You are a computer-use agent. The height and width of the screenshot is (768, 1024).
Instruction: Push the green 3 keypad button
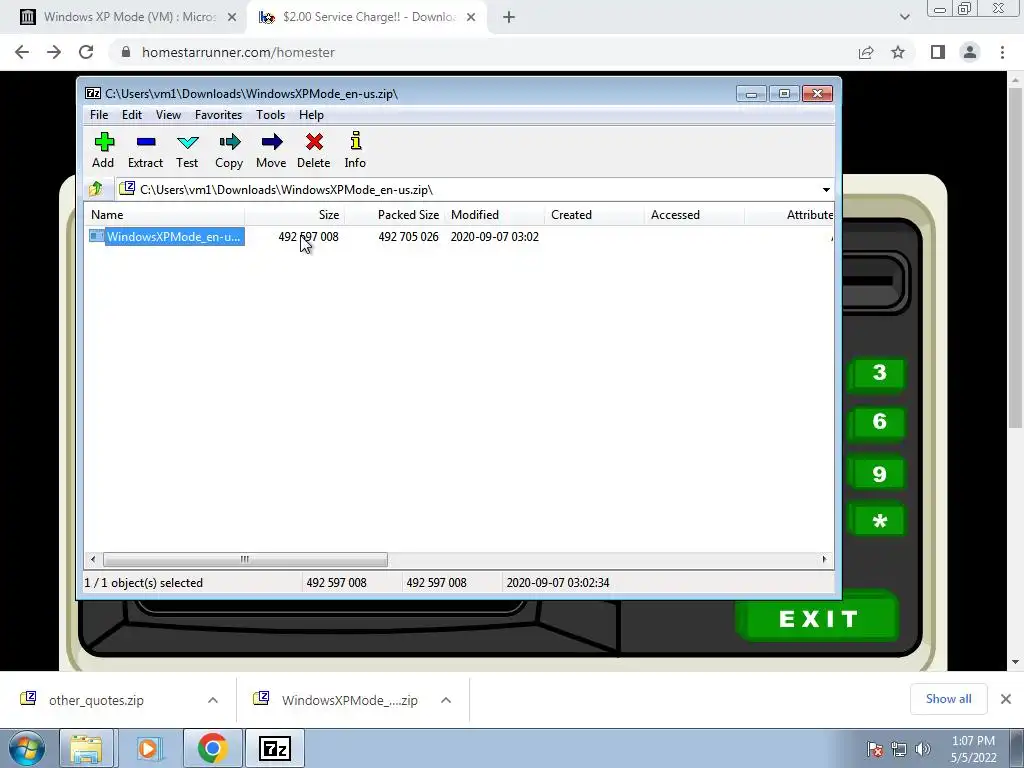click(x=879, y=374)
